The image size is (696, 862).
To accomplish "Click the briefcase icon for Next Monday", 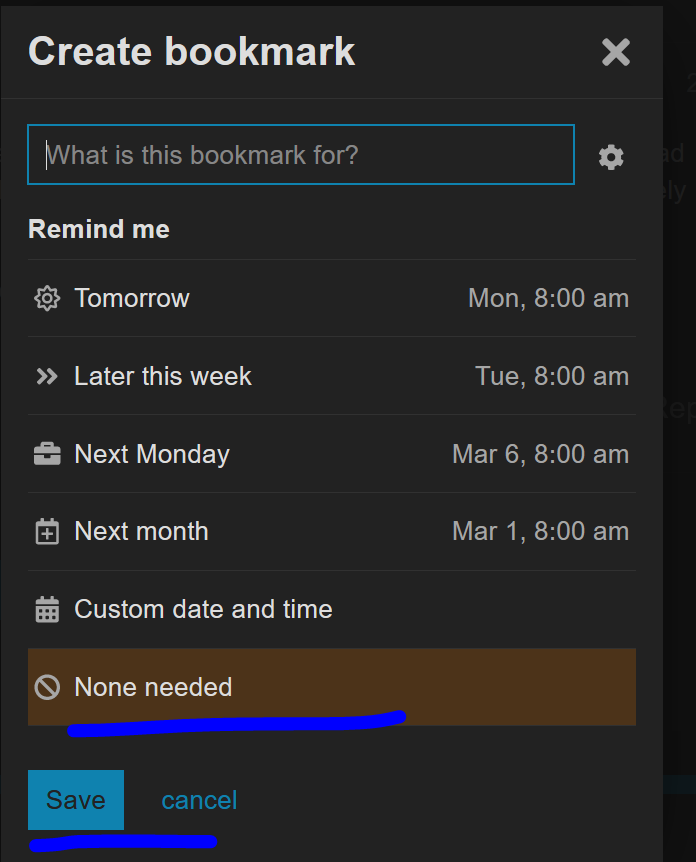I will pyautogui.click(x=47, y=454).
